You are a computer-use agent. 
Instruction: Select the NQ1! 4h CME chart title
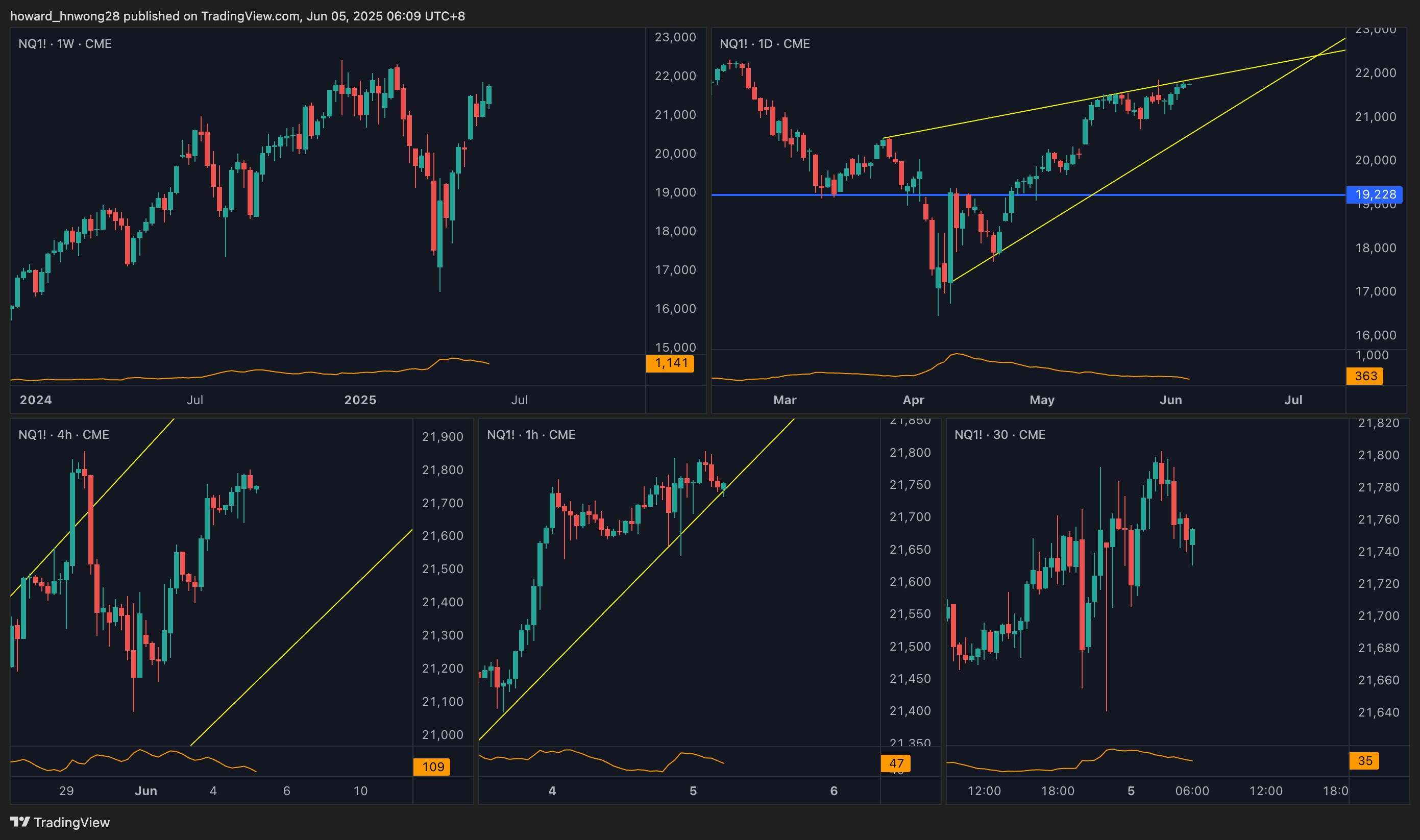tap(63, 435)
